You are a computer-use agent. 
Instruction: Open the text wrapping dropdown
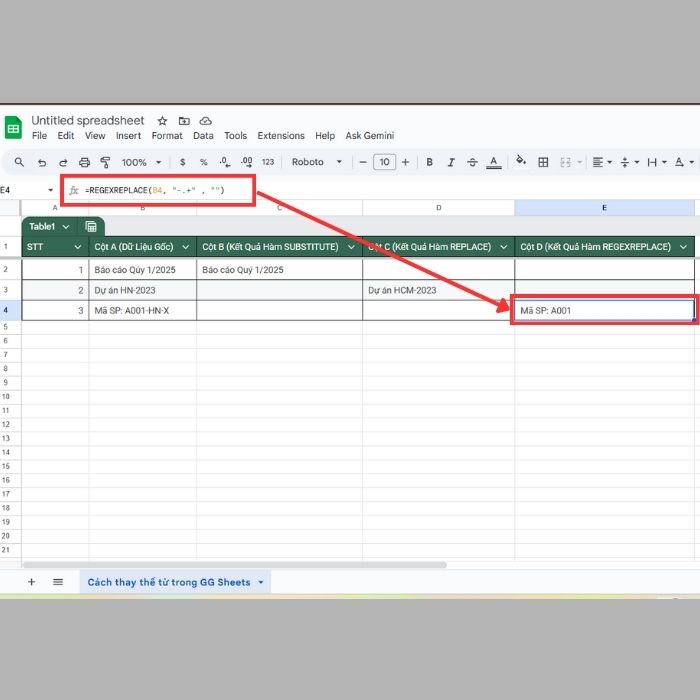(x=657, y=162)
